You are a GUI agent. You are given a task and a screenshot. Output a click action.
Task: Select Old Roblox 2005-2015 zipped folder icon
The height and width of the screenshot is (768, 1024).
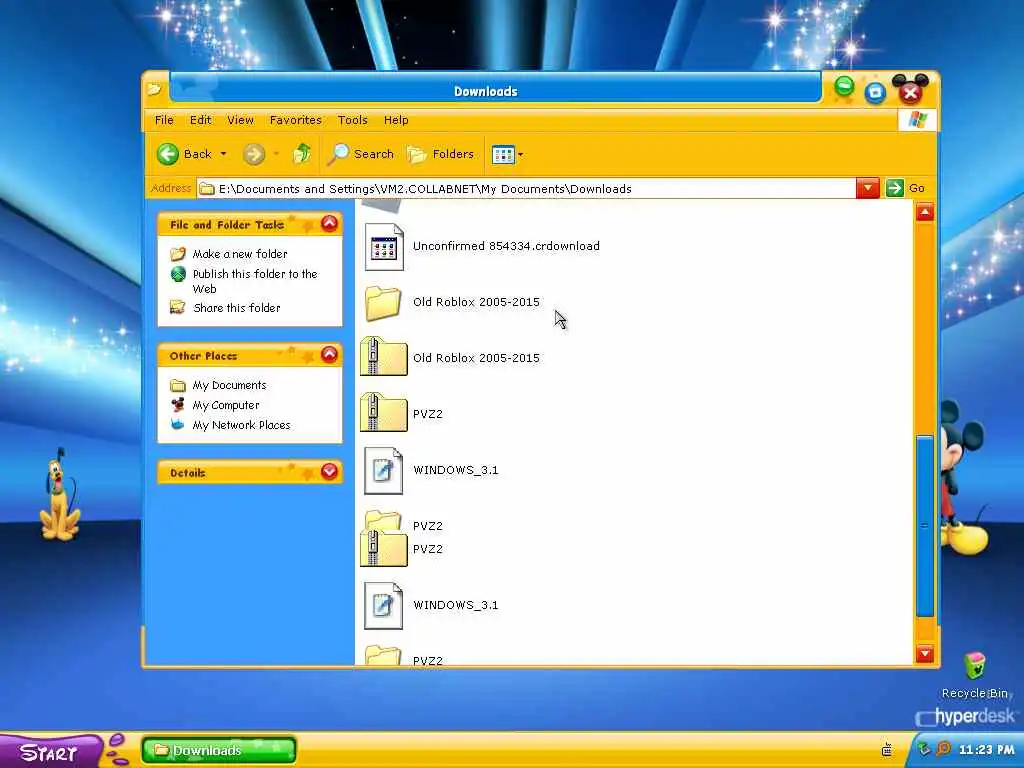384,357
